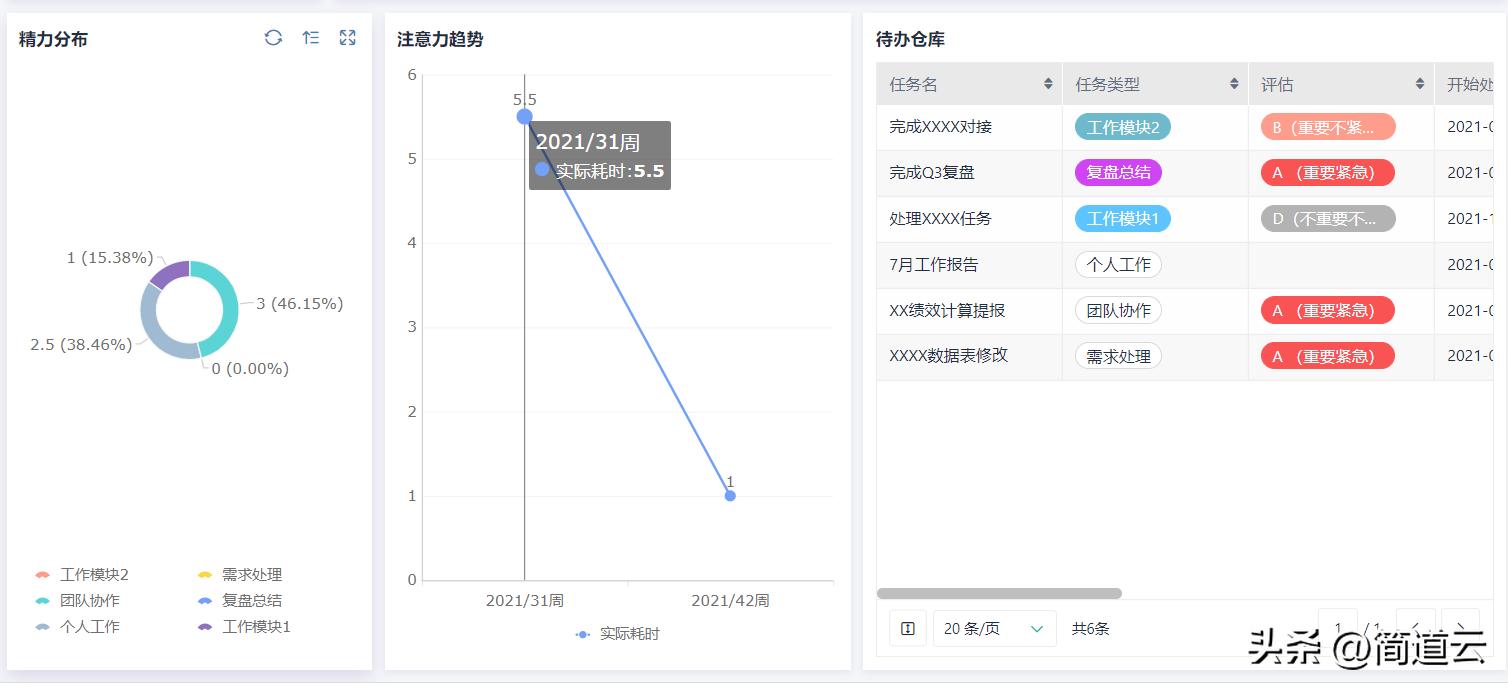The width and height of the screenshot is (1508, 688).
Task: Expand 精力分布 chart to fullscreen
Action: [347, 38]
